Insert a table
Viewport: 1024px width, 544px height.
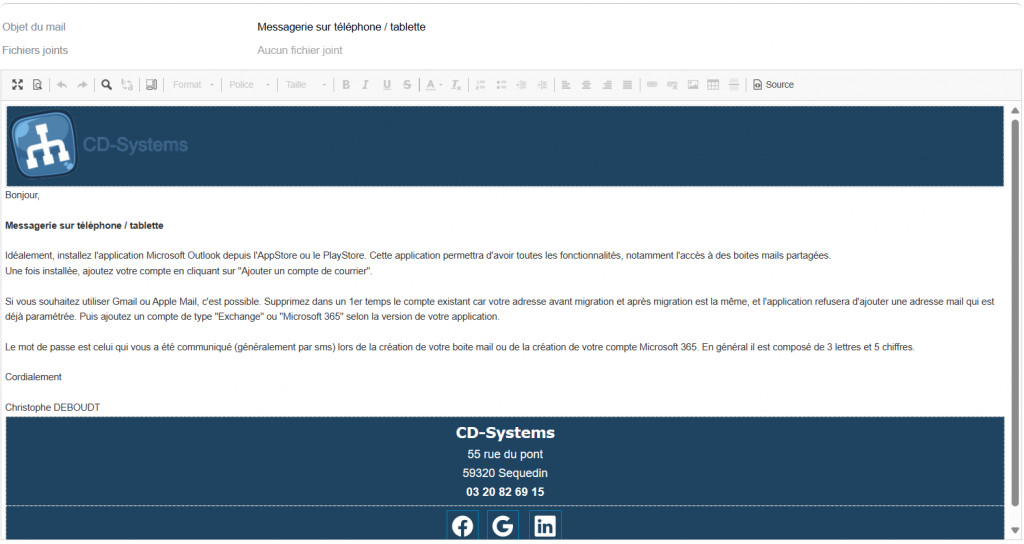pos(713,85)
